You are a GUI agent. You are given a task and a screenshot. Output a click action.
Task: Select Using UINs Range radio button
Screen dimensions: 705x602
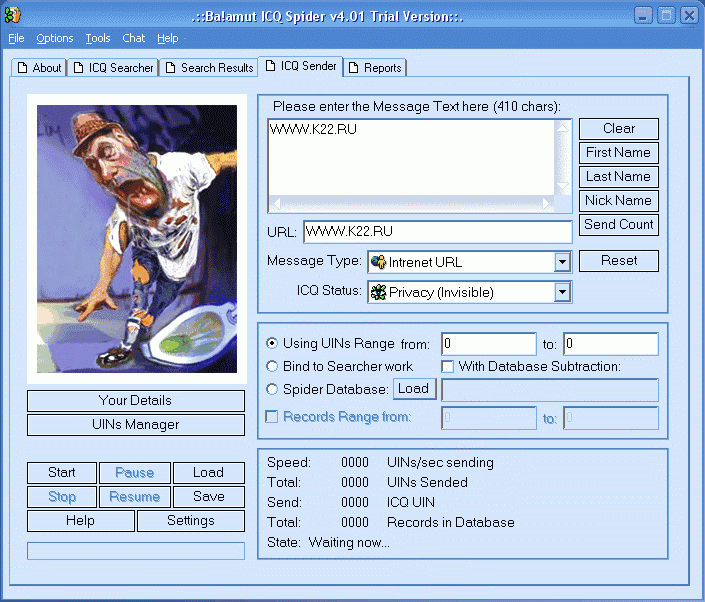click(272, 343)
